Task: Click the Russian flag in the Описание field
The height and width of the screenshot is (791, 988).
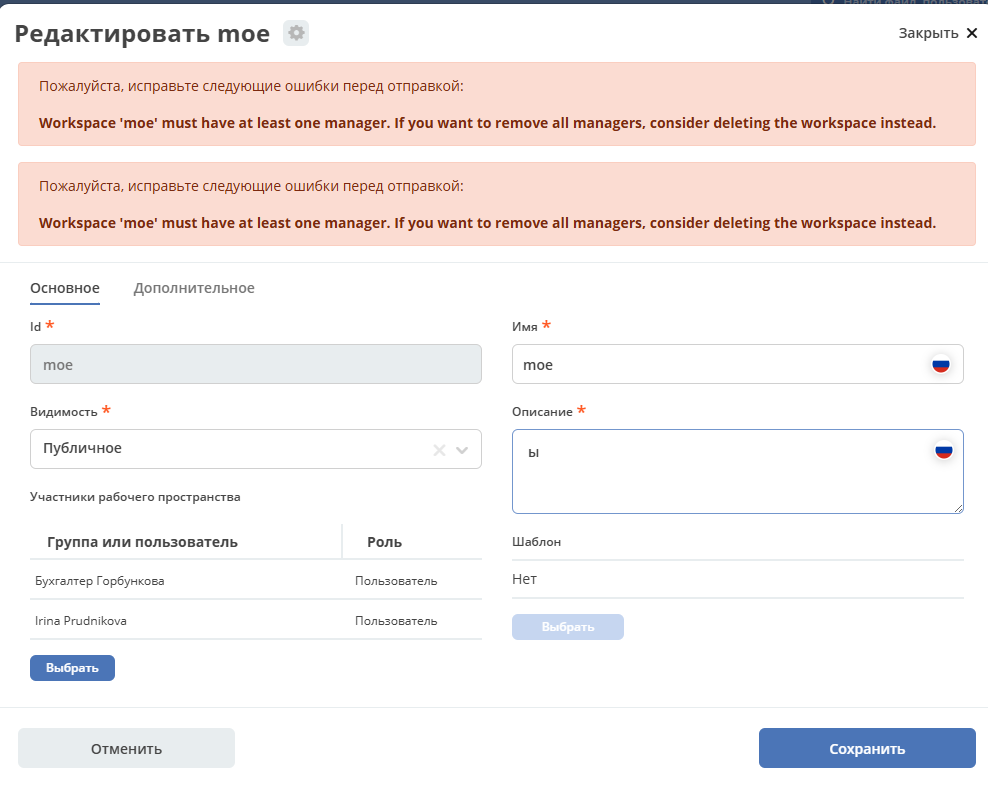Action: click(943, 451)
